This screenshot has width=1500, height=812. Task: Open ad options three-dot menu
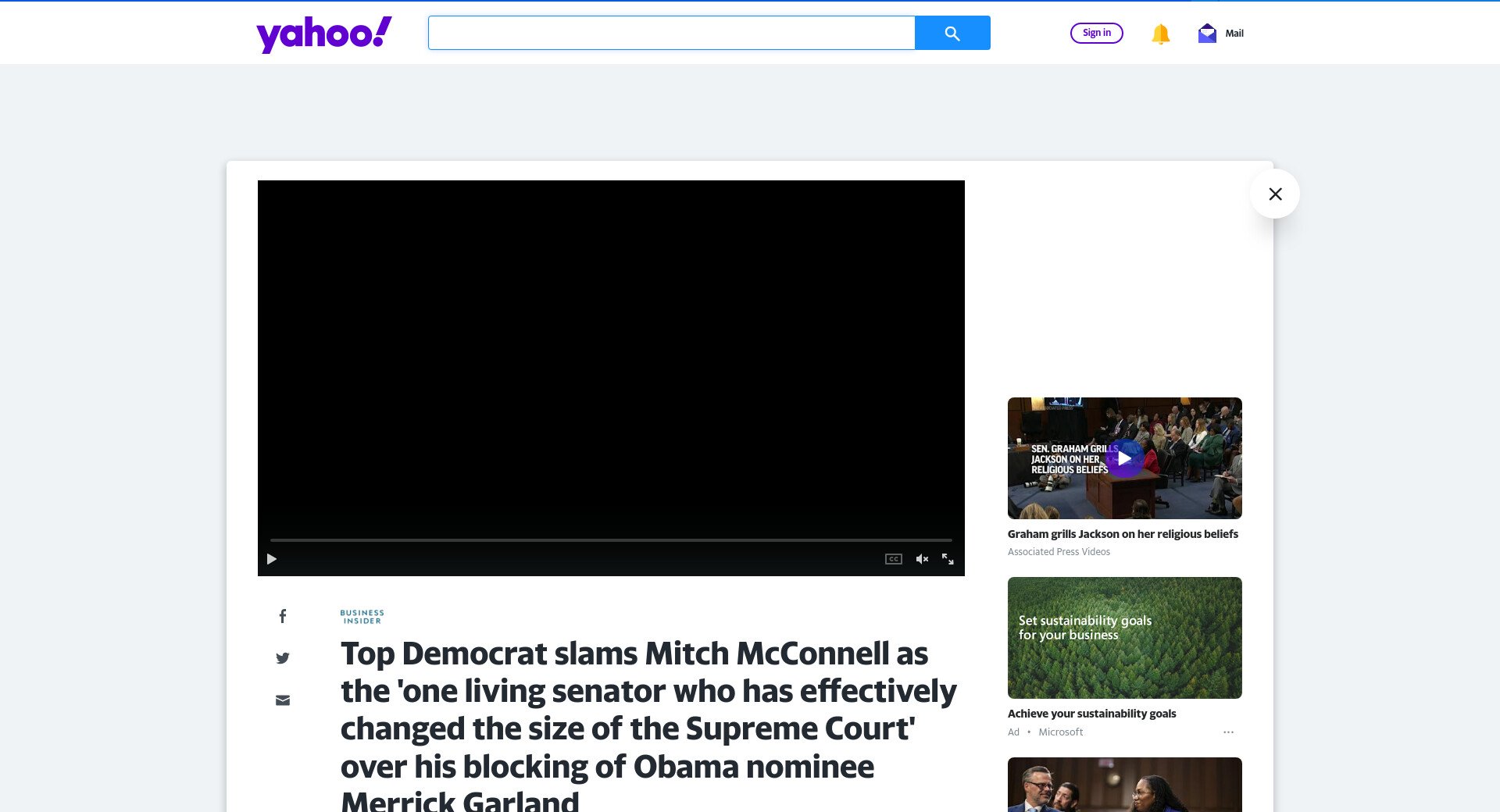(x=1228, y=732)
